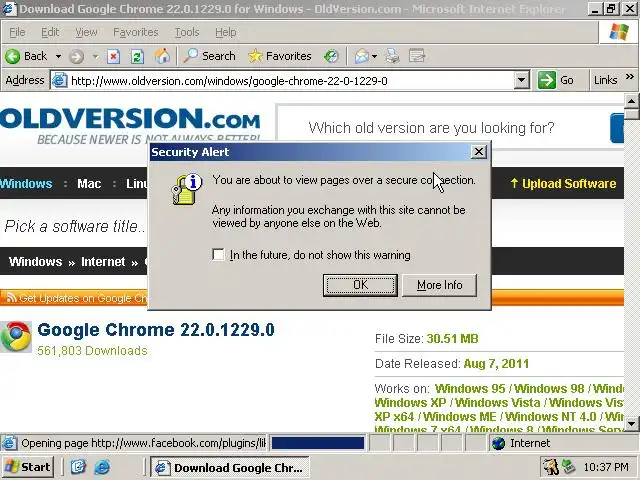Open Show Desktop quick launch icon
Viewport: 640px width, 480px height.
pyautogui.click(x=78, y=467)
